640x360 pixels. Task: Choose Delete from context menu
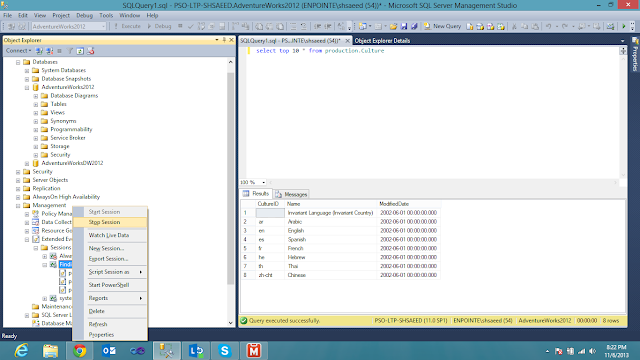[110, 311]
